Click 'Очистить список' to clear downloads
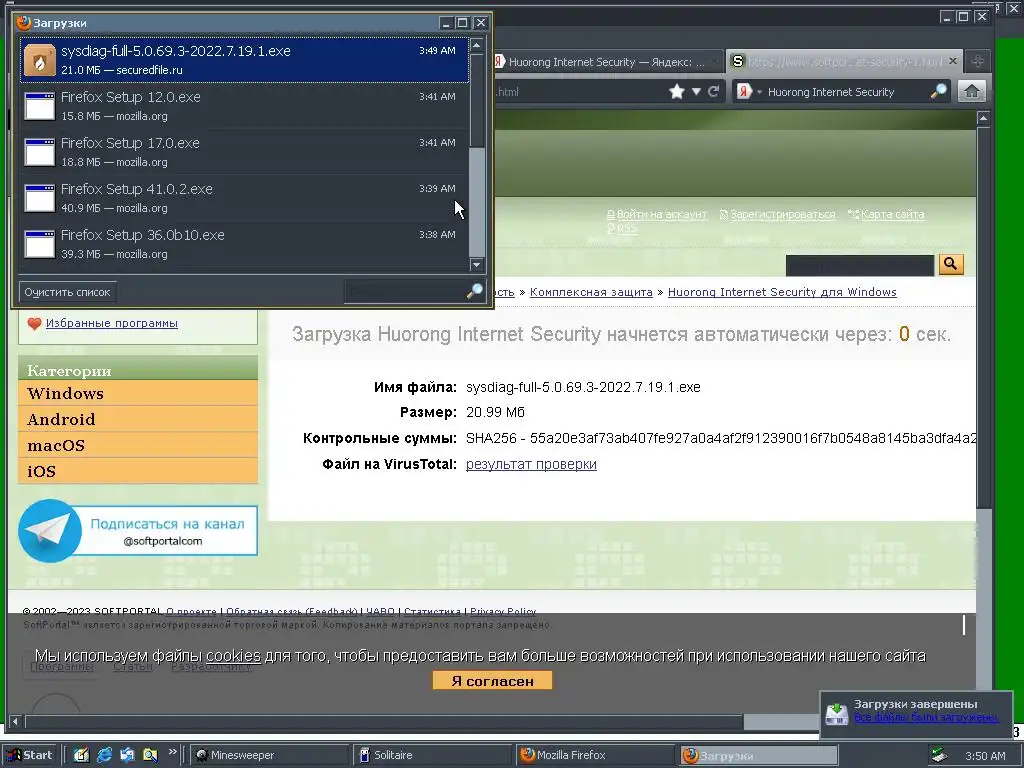The image size is (1024, 768). (x=67, y=292)
